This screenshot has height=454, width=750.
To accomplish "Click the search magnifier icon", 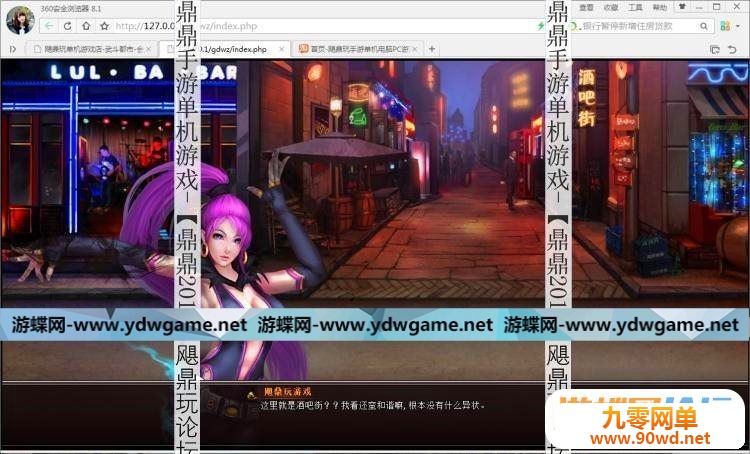I will tap(704, 26).
